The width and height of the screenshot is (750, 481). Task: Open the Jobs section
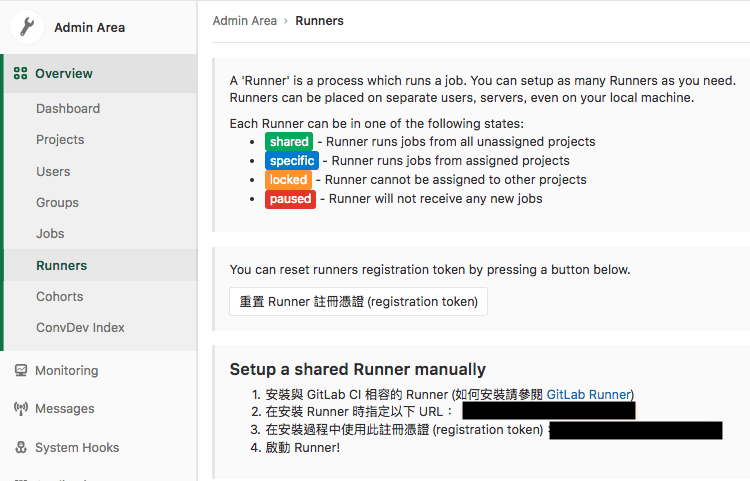point(50,234)
